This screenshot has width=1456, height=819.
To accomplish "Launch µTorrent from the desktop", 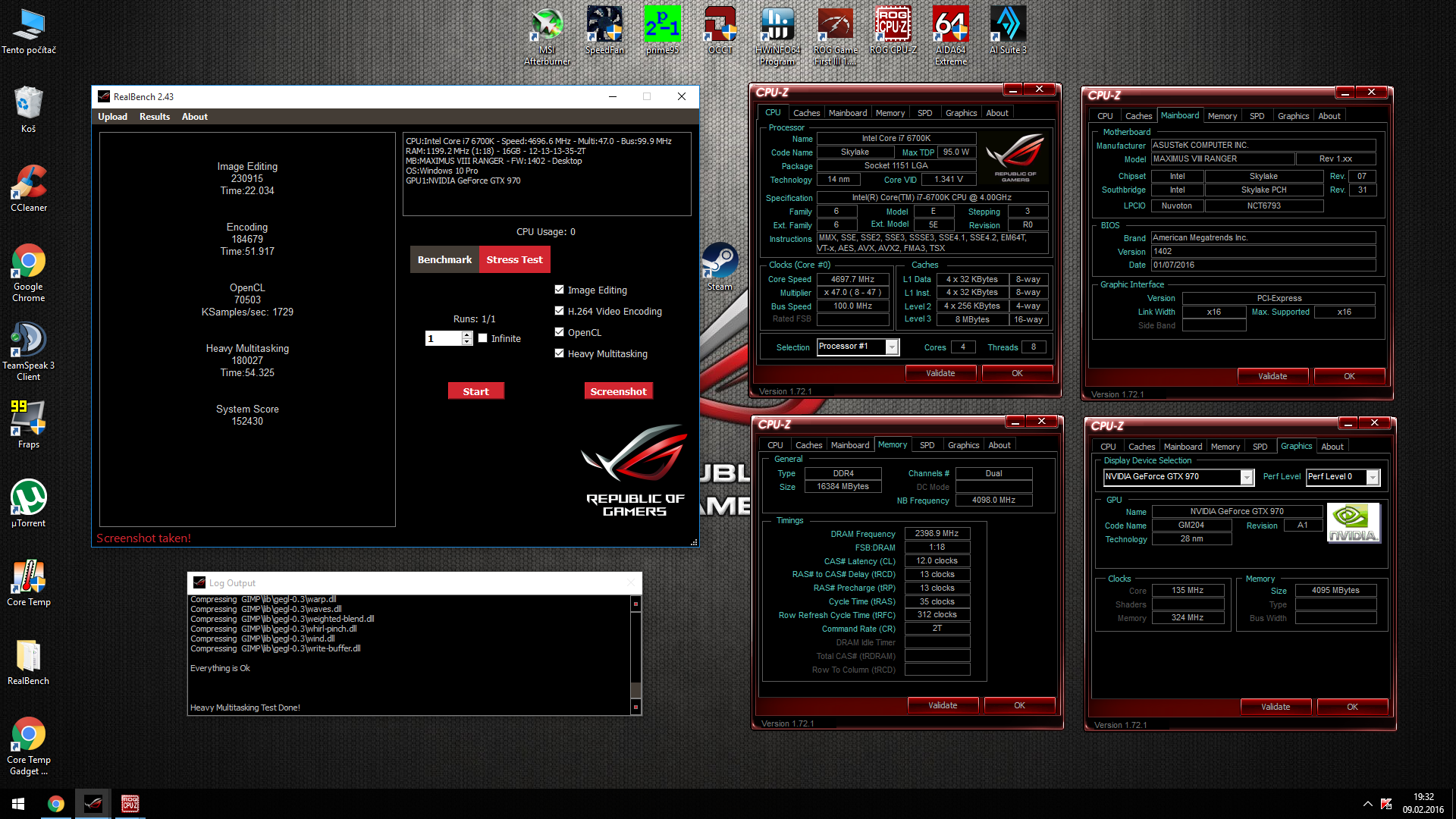I will tap(29, 504).
